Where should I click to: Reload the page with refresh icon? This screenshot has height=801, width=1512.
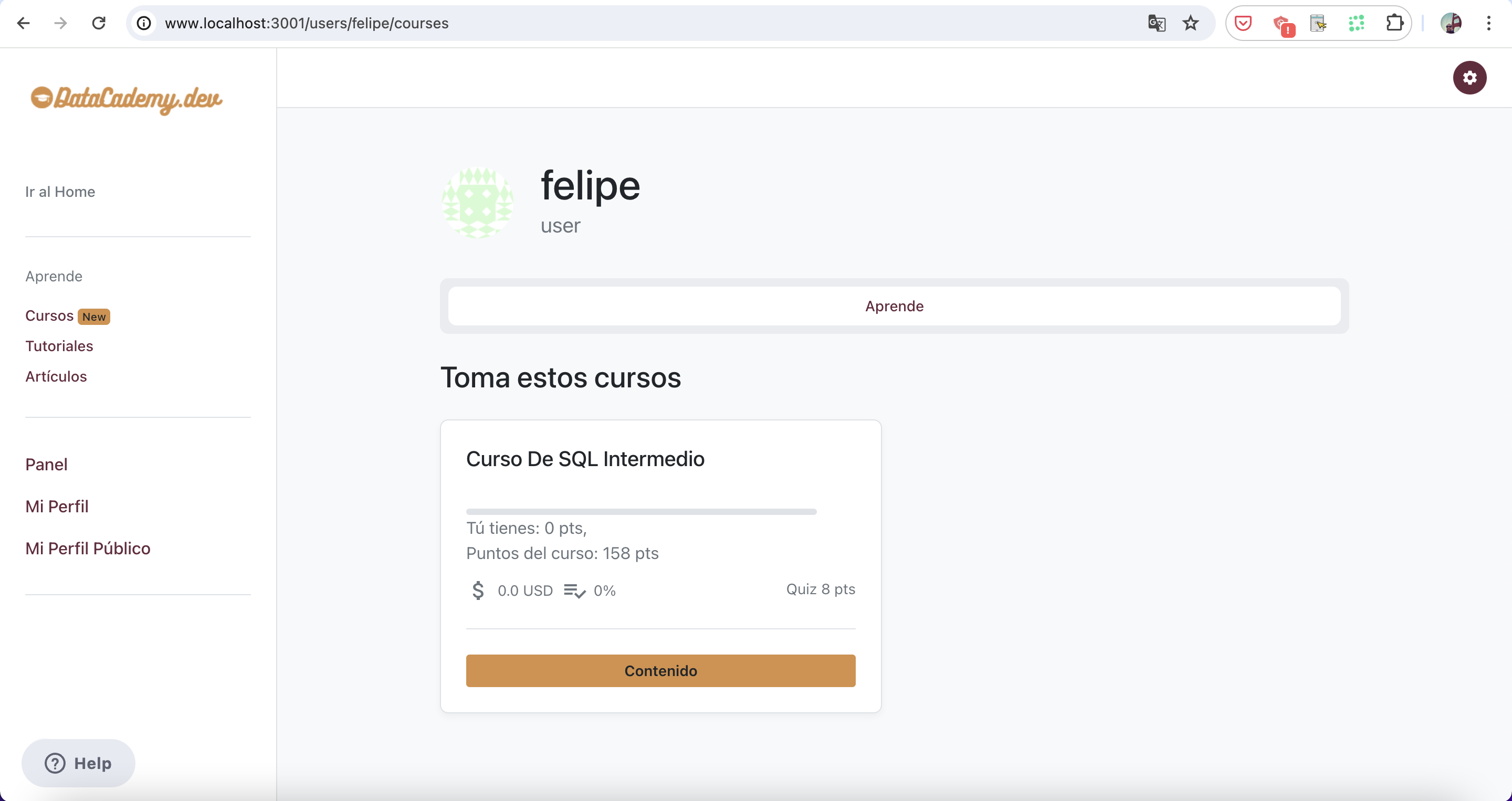pos(99,23)
